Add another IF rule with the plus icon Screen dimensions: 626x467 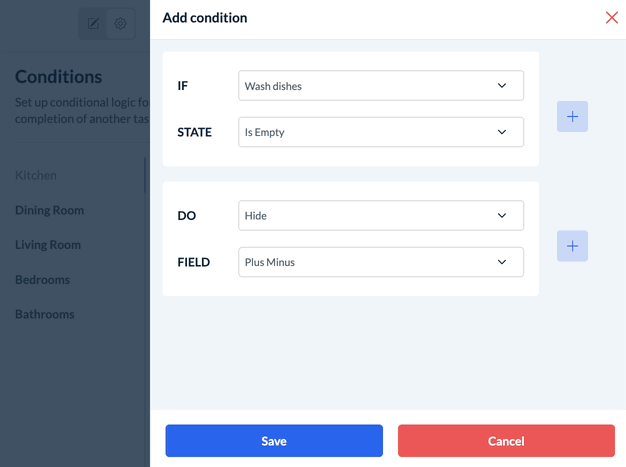[x=572, y=116]
